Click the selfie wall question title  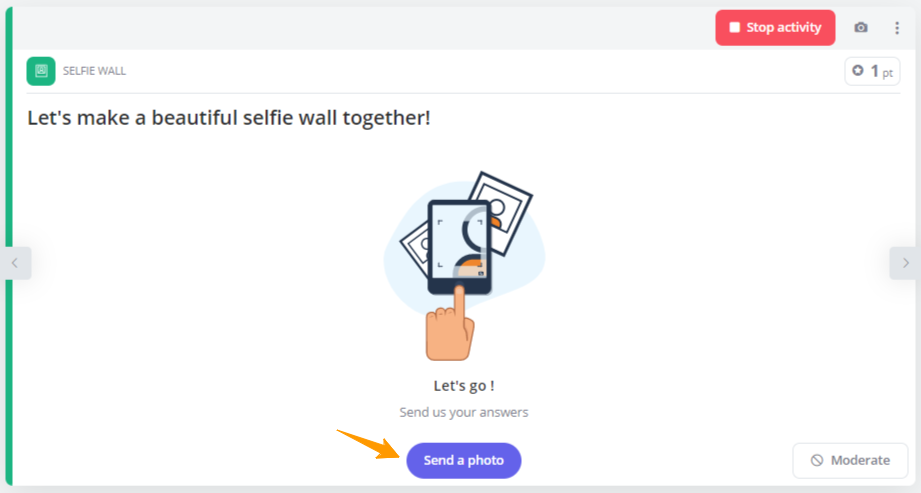click(x=228, y=118)
